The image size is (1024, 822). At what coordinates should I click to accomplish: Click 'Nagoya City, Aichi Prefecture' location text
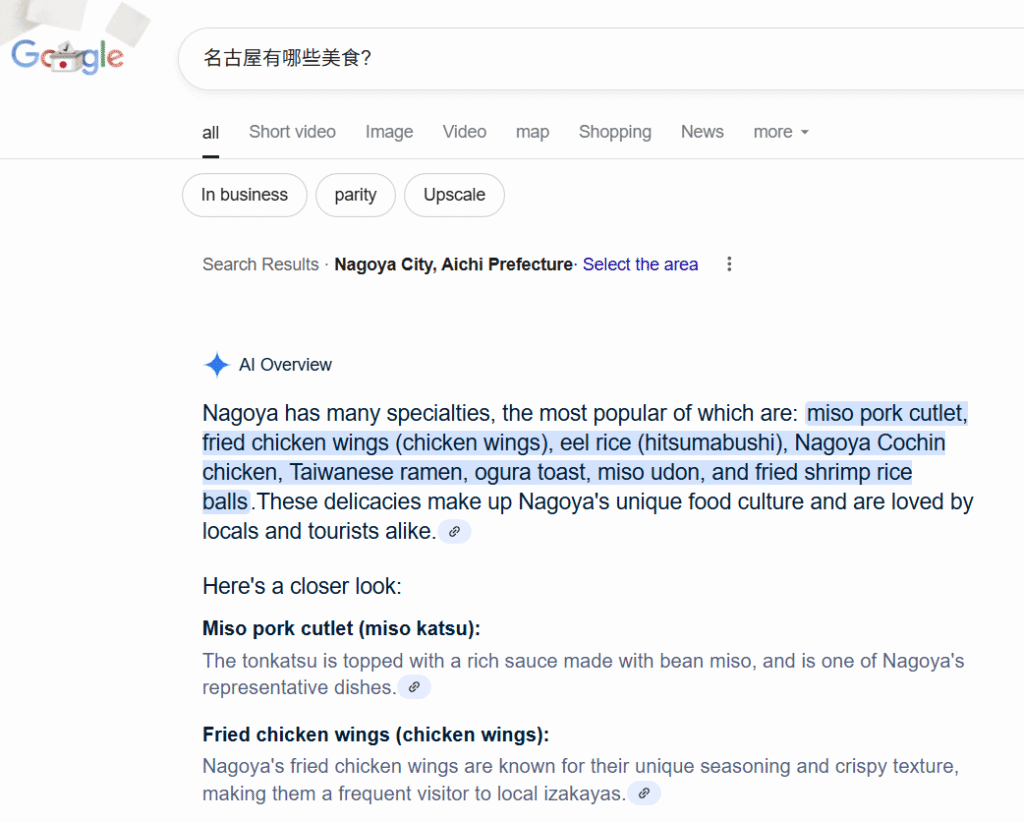pyautogui.click(x=453, y=264)
